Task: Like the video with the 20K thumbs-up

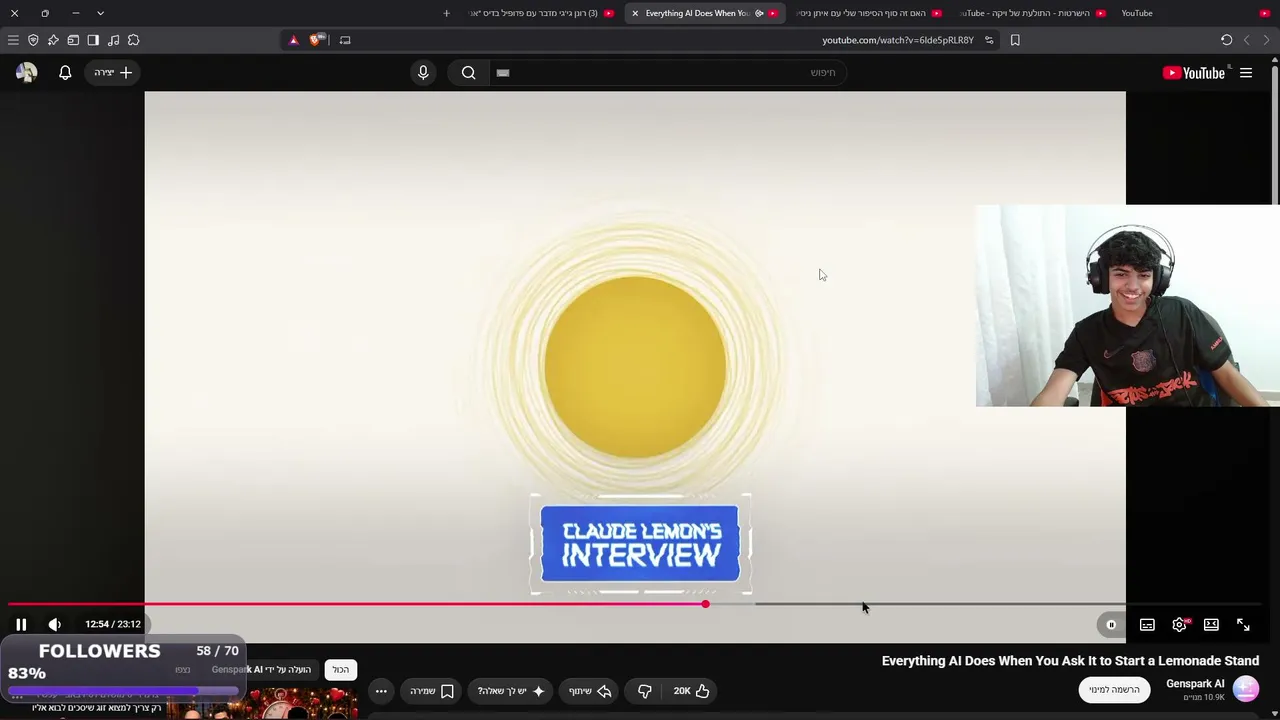Action: [691, 691]
